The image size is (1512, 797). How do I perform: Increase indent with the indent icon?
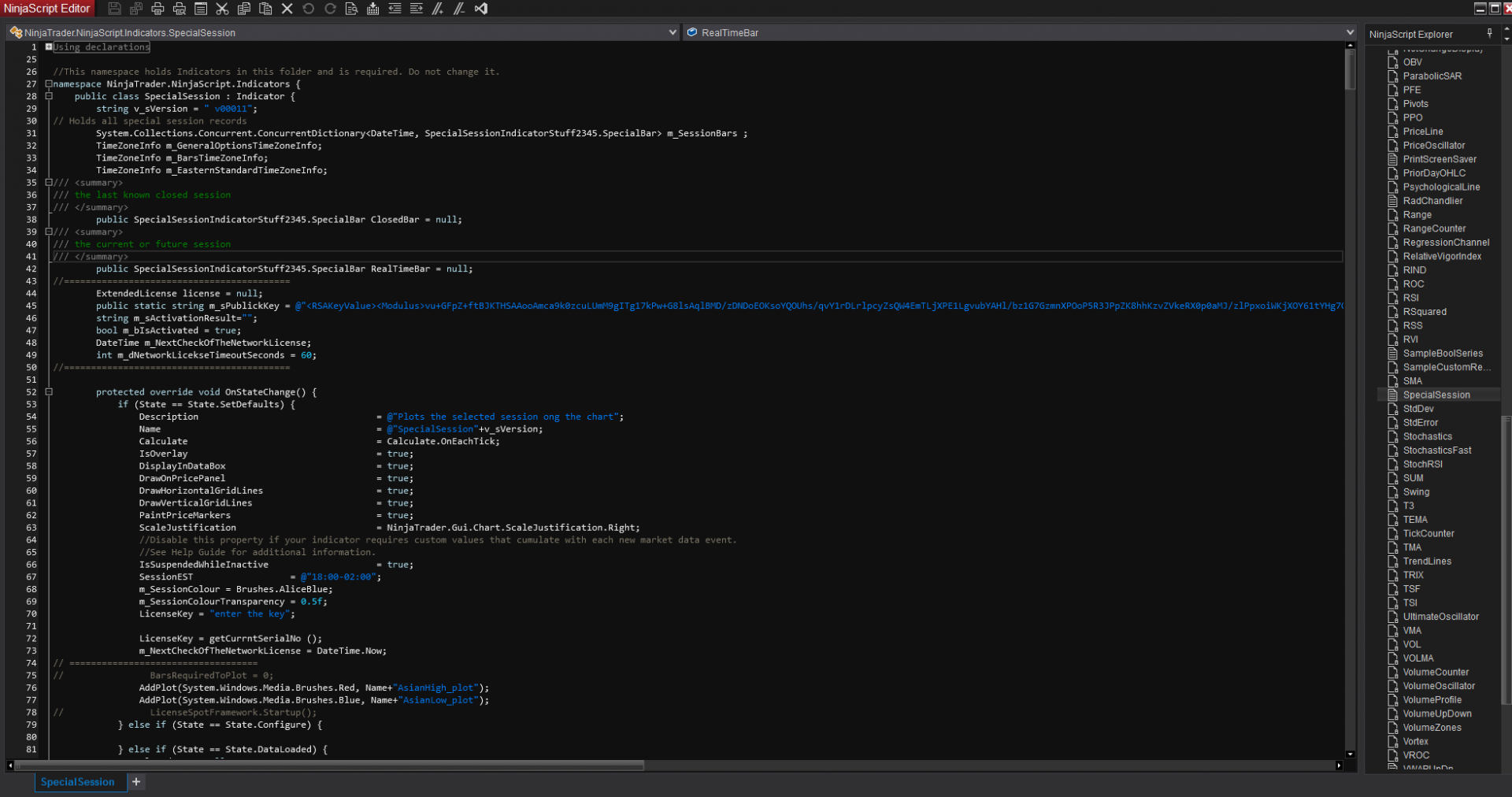[417, 9]
